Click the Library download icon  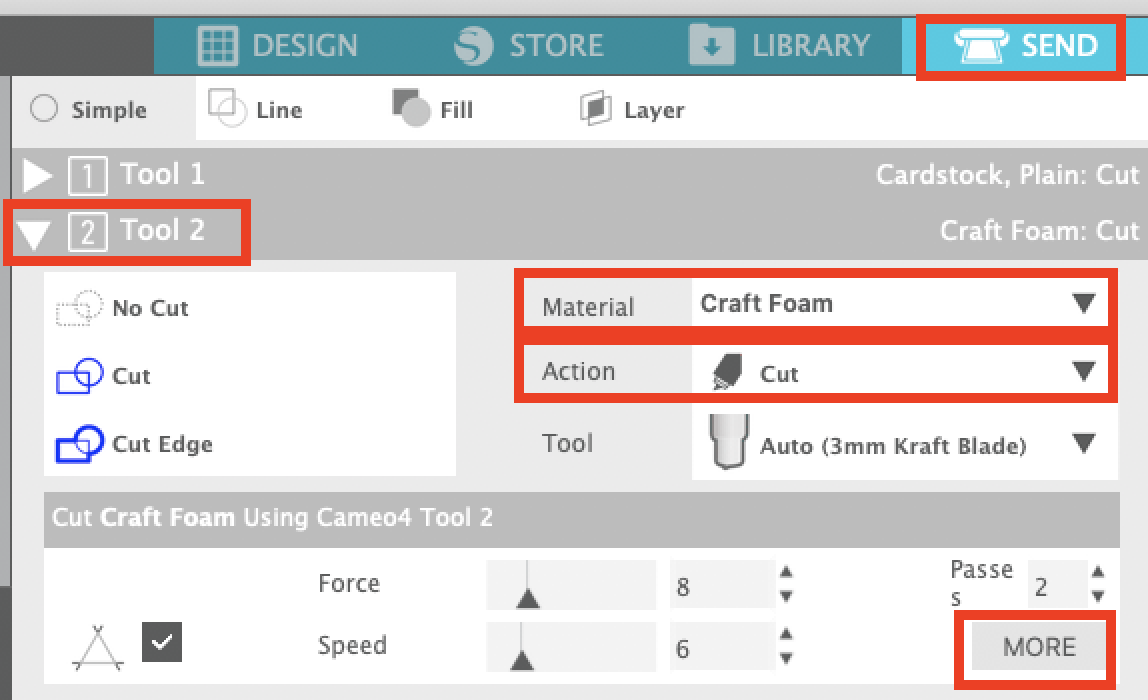coord(712,45)
